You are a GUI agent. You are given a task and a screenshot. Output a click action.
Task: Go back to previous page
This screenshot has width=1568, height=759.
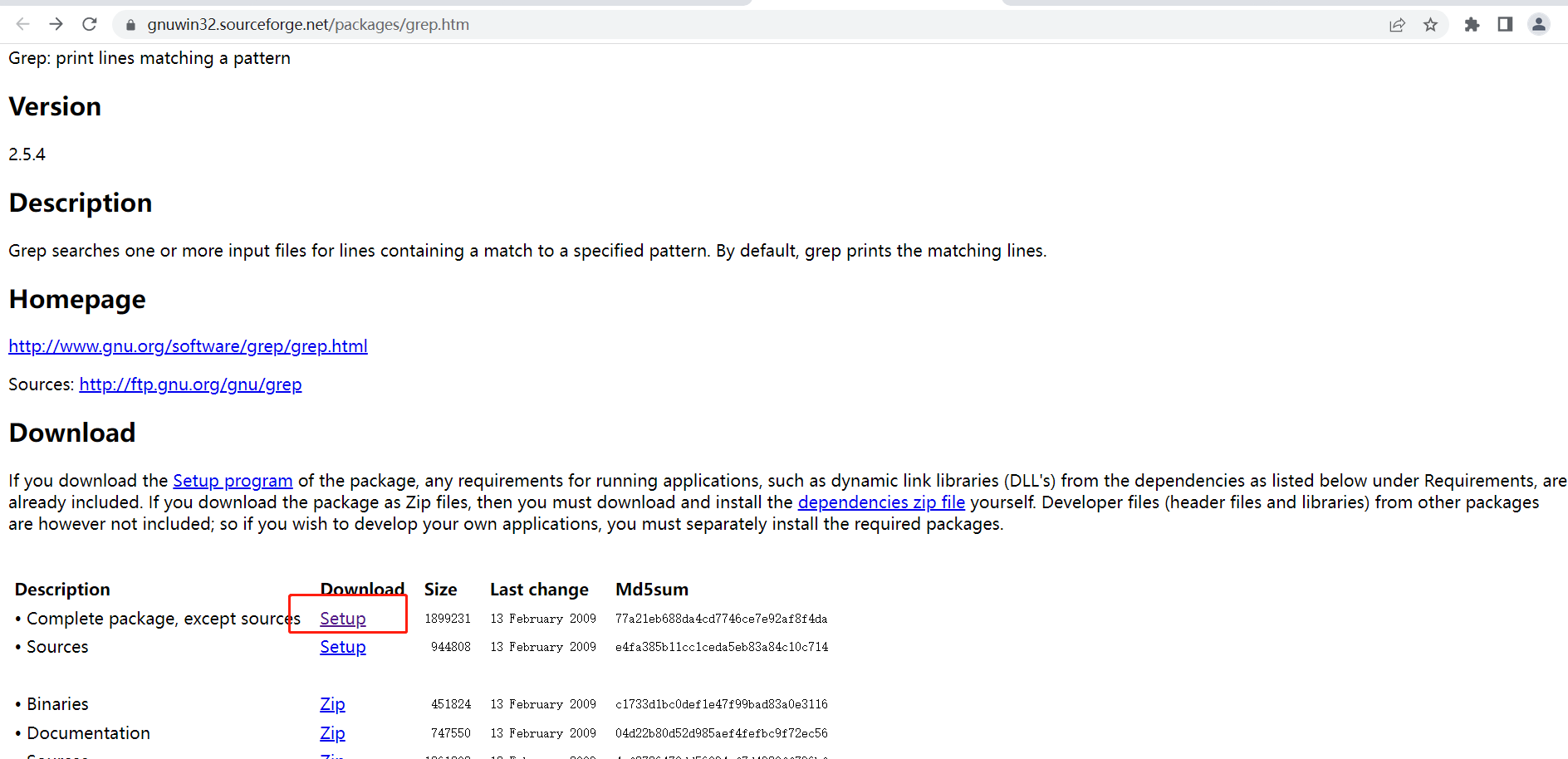(x=22, y=24)
